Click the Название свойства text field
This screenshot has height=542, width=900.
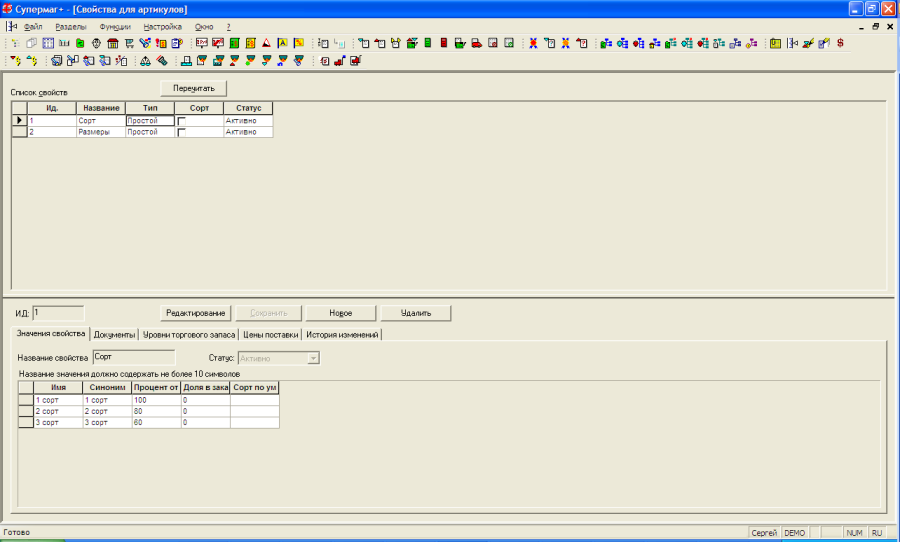coord(134,357)
